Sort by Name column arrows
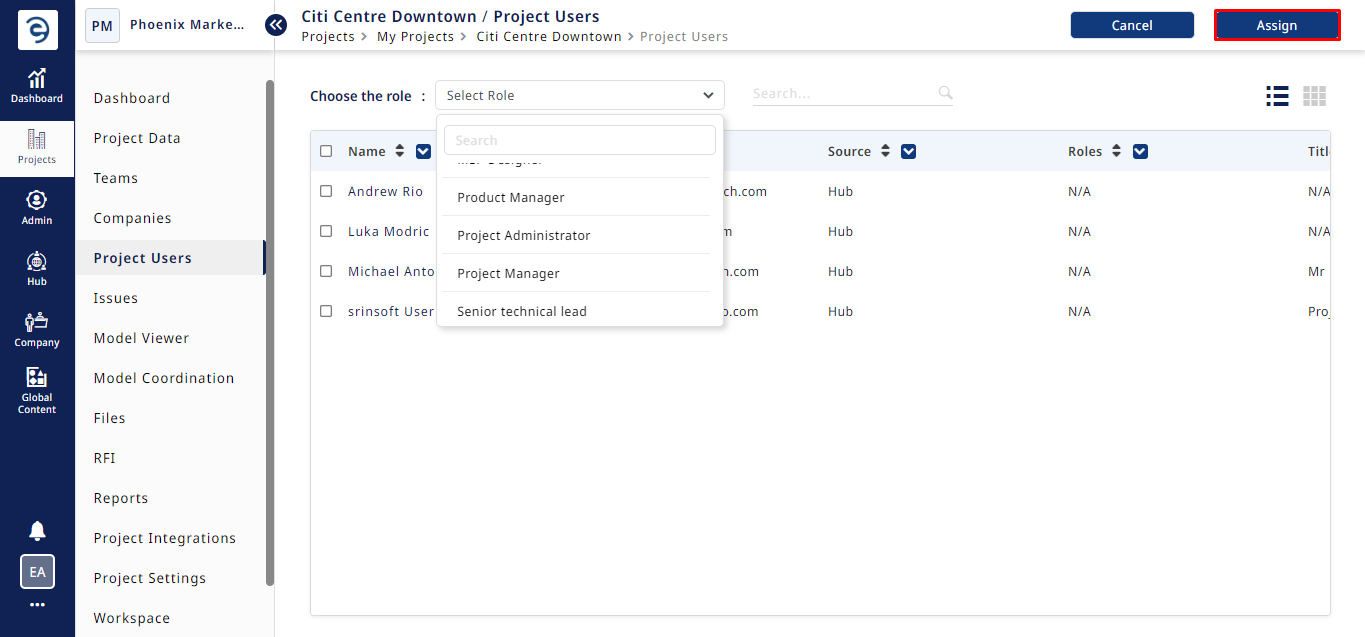This screenshot has width=1365, height=637. [400, 151]
